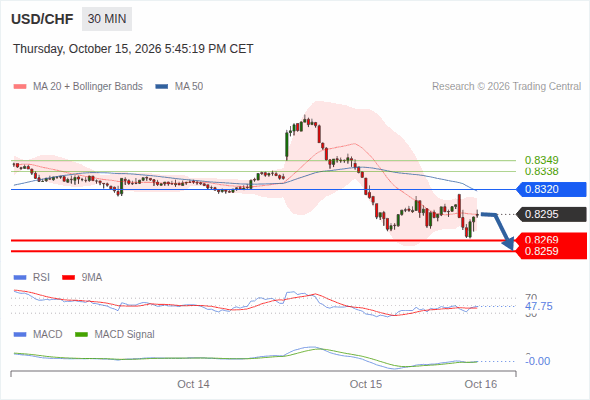Click the blue 0.8320 pivot price tag

click(551, 189)
